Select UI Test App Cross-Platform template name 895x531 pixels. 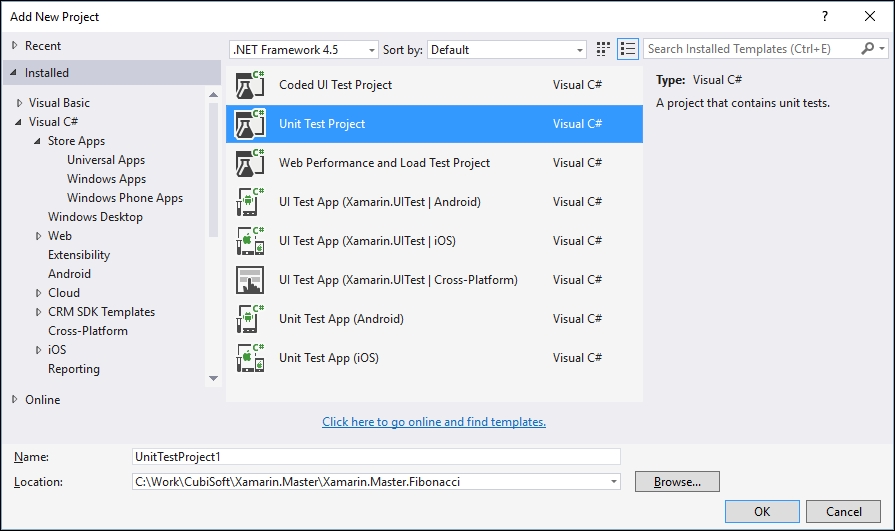point(398,280)
